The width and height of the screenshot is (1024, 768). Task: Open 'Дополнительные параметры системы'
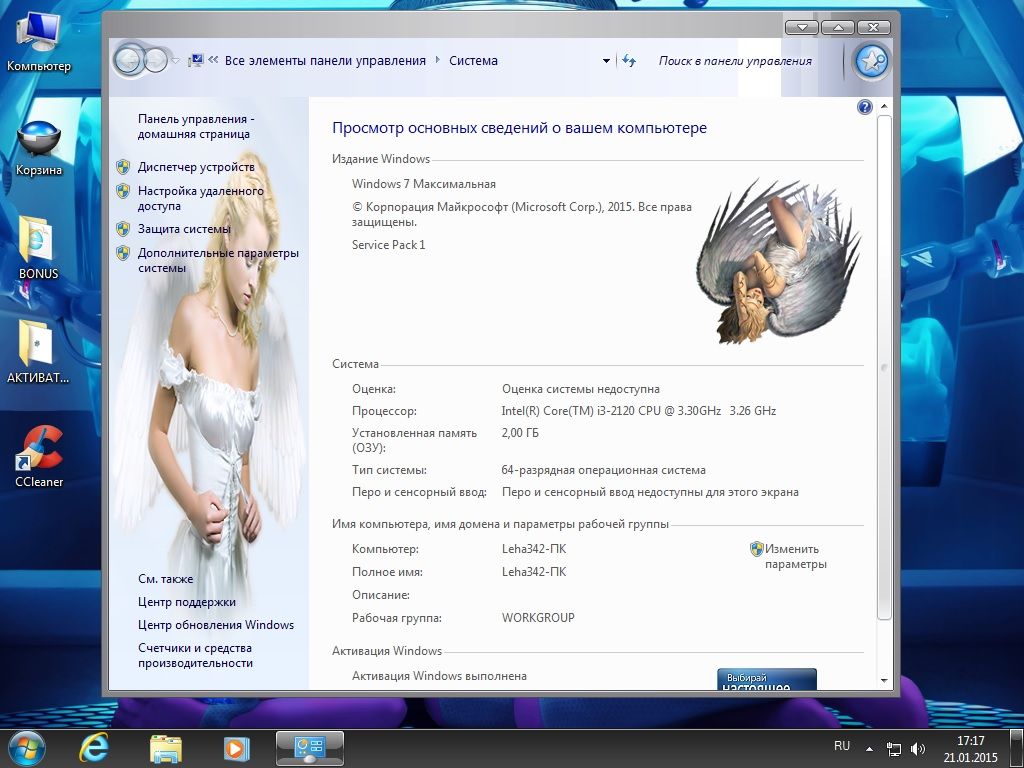(218, 260)
